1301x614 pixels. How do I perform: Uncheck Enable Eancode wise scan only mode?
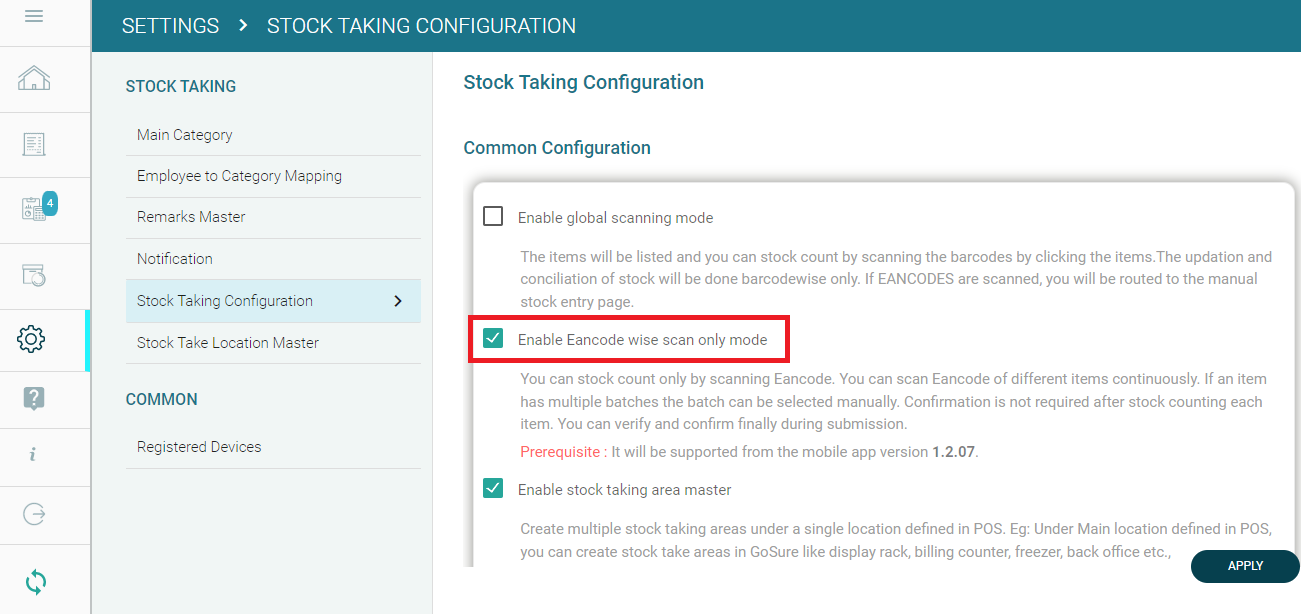click(493, 339)
